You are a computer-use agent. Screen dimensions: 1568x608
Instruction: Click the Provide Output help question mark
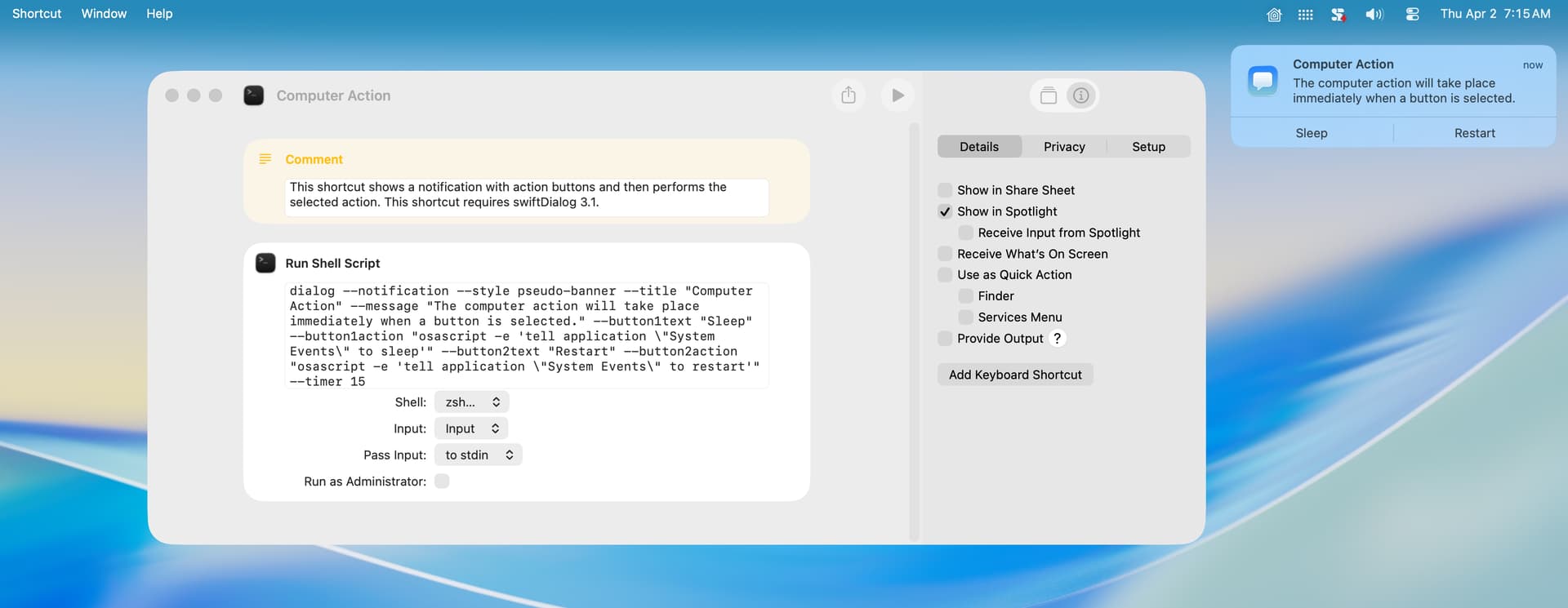1057,339
